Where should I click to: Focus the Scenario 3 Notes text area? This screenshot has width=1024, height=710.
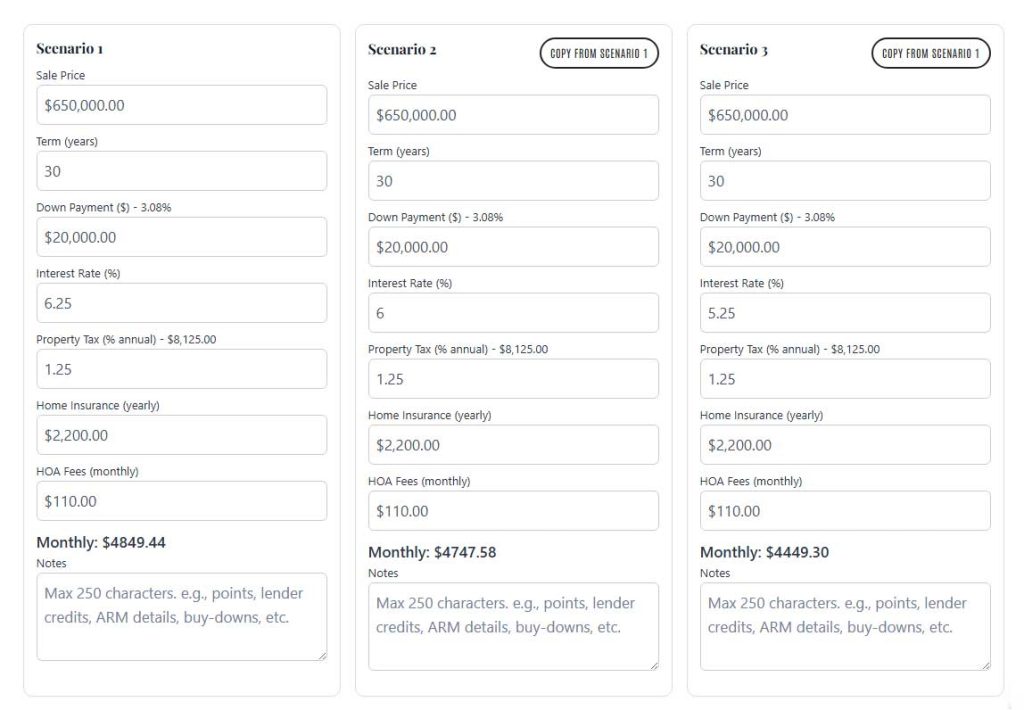click(845, 626)
